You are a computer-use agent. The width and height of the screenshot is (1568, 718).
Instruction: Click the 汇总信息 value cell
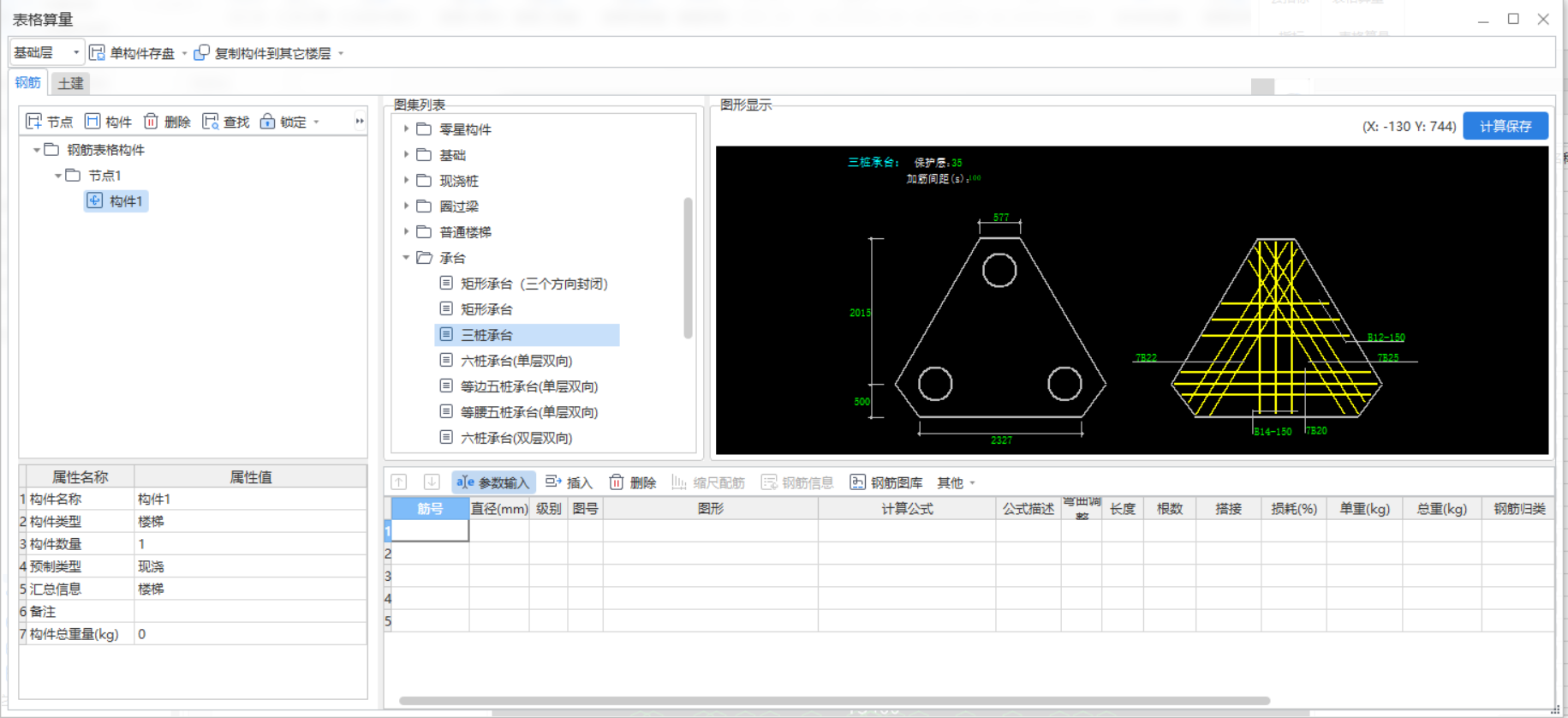click(x=250, y=589)
